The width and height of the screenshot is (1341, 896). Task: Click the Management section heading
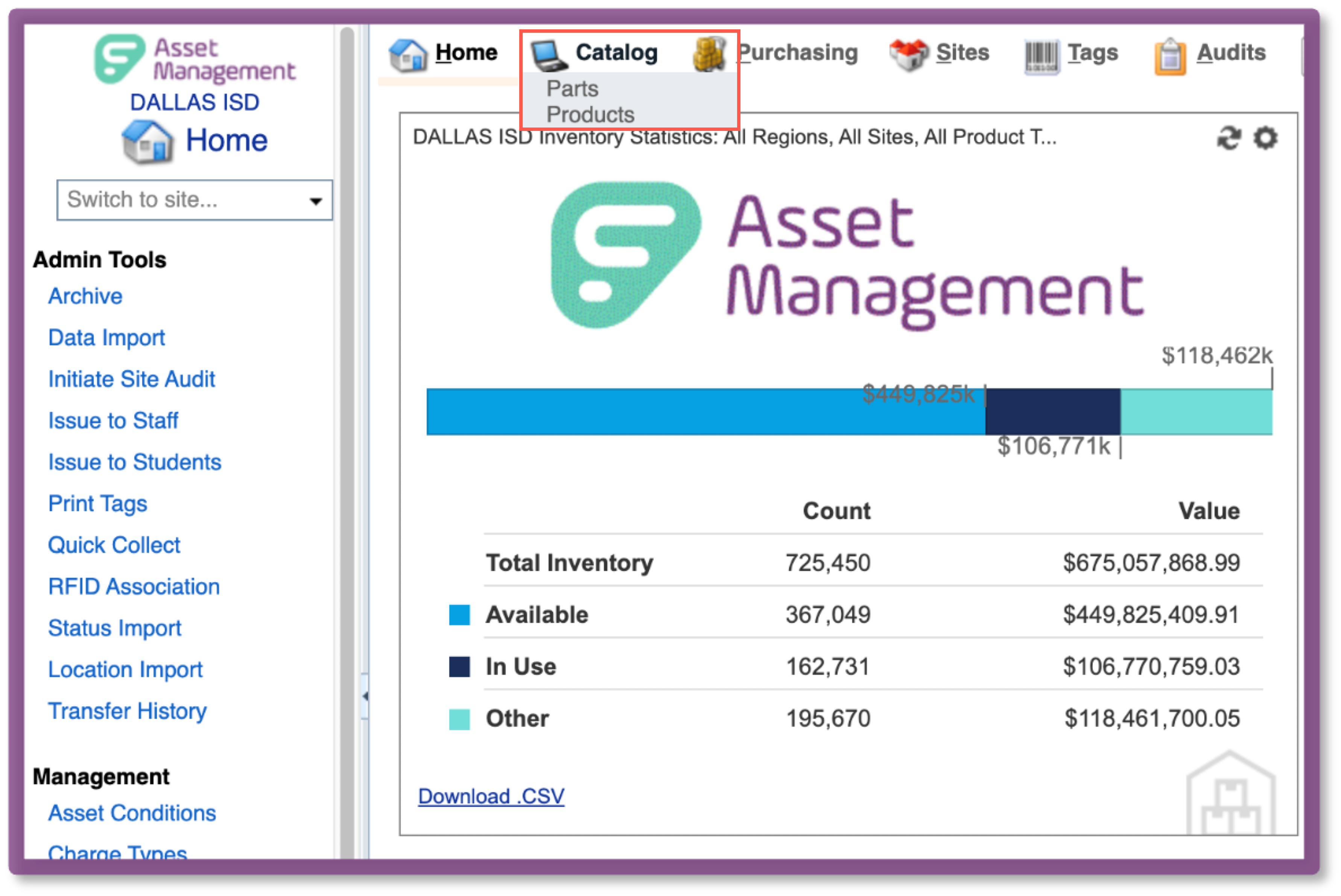(x=101, y=777)
